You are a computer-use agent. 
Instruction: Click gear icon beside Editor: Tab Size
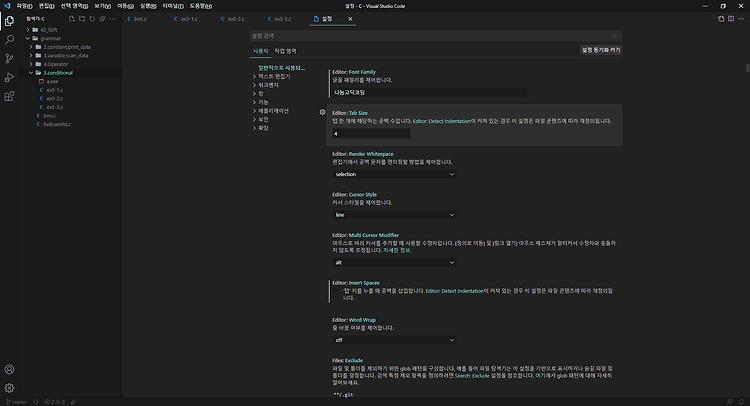point(322,112)
